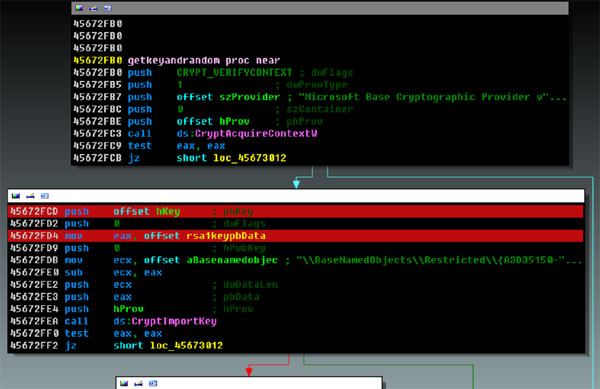Click 'push ecx' at address 45672FE2
This screenshot has width=600, height=389.
pyautogui.click(x=98, y=285)
